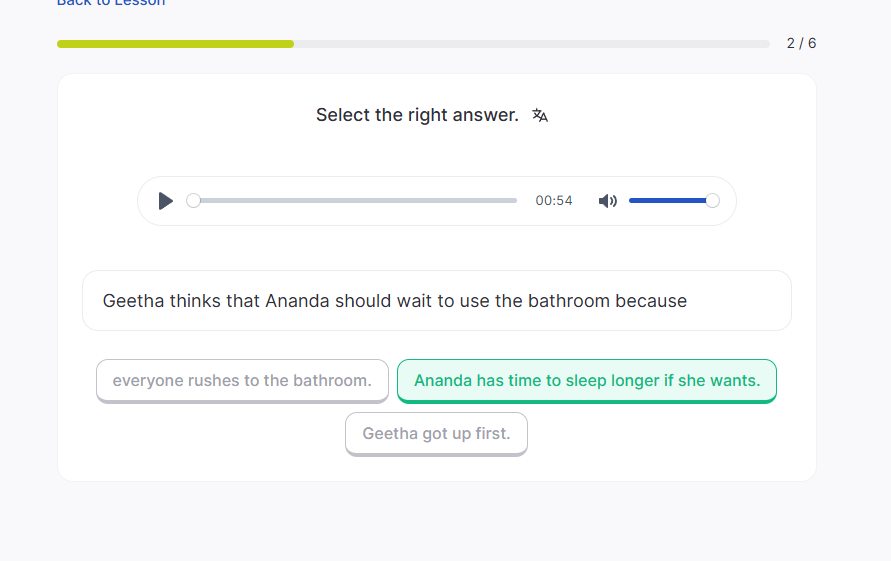This screenshot has height=561, width=891.
Task: Click the audio seek handle at start
Action: [x=194, y=201]
